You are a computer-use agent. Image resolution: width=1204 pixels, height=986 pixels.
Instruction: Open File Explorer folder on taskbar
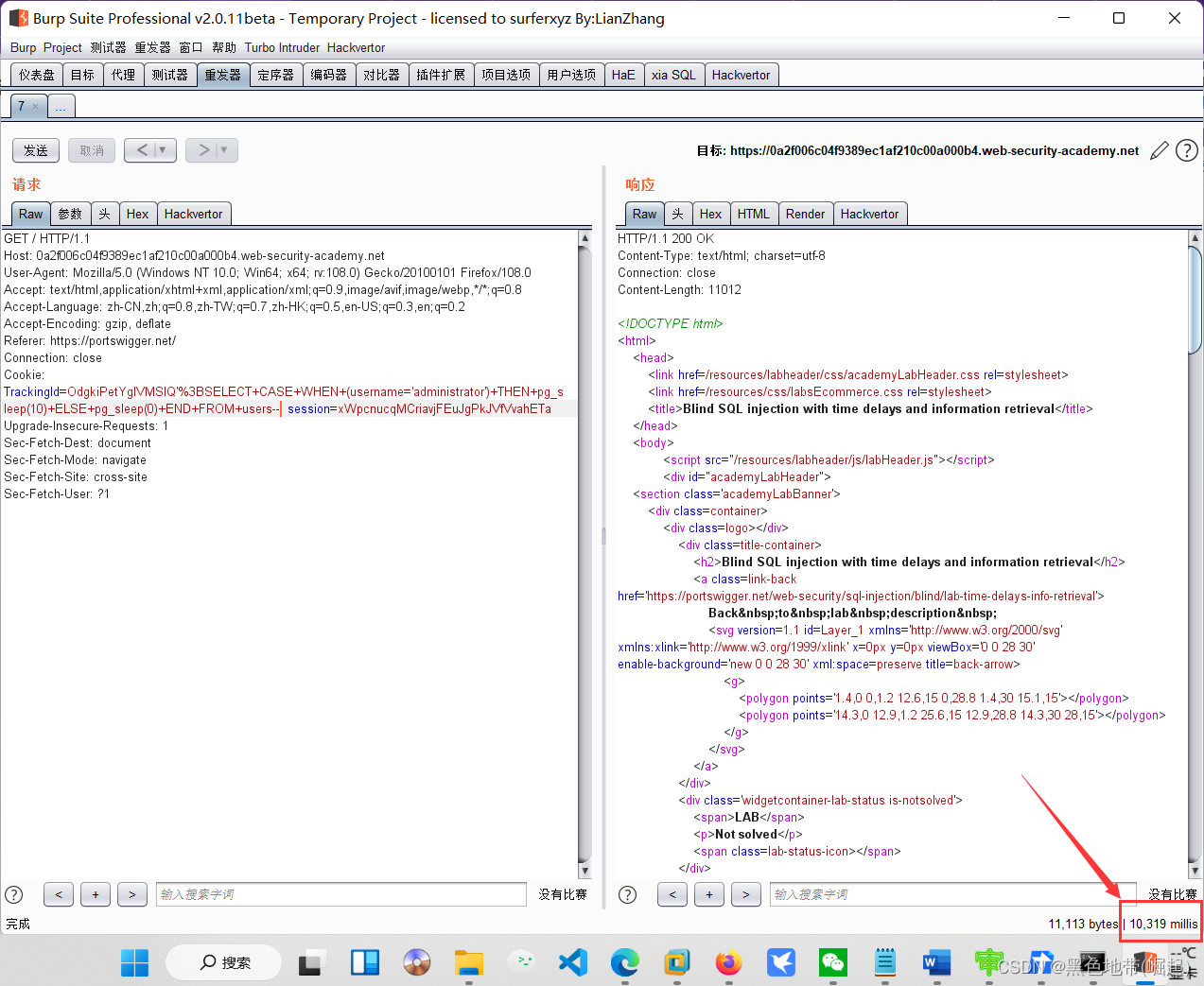click(469, 962)
